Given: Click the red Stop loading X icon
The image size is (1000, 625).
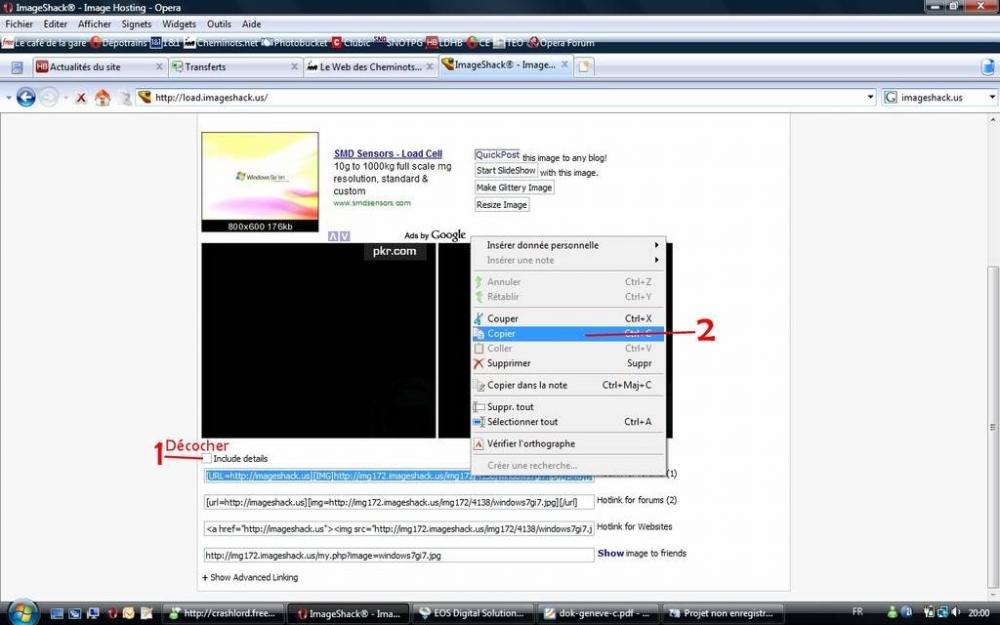Looking at the screenshot, I should [x=81, y=98].
